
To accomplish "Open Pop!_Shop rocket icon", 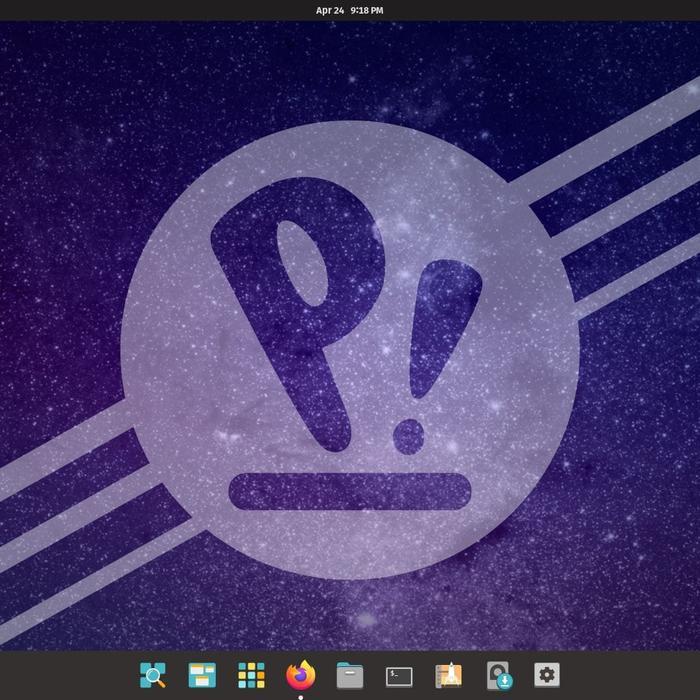I will [449, 675].
